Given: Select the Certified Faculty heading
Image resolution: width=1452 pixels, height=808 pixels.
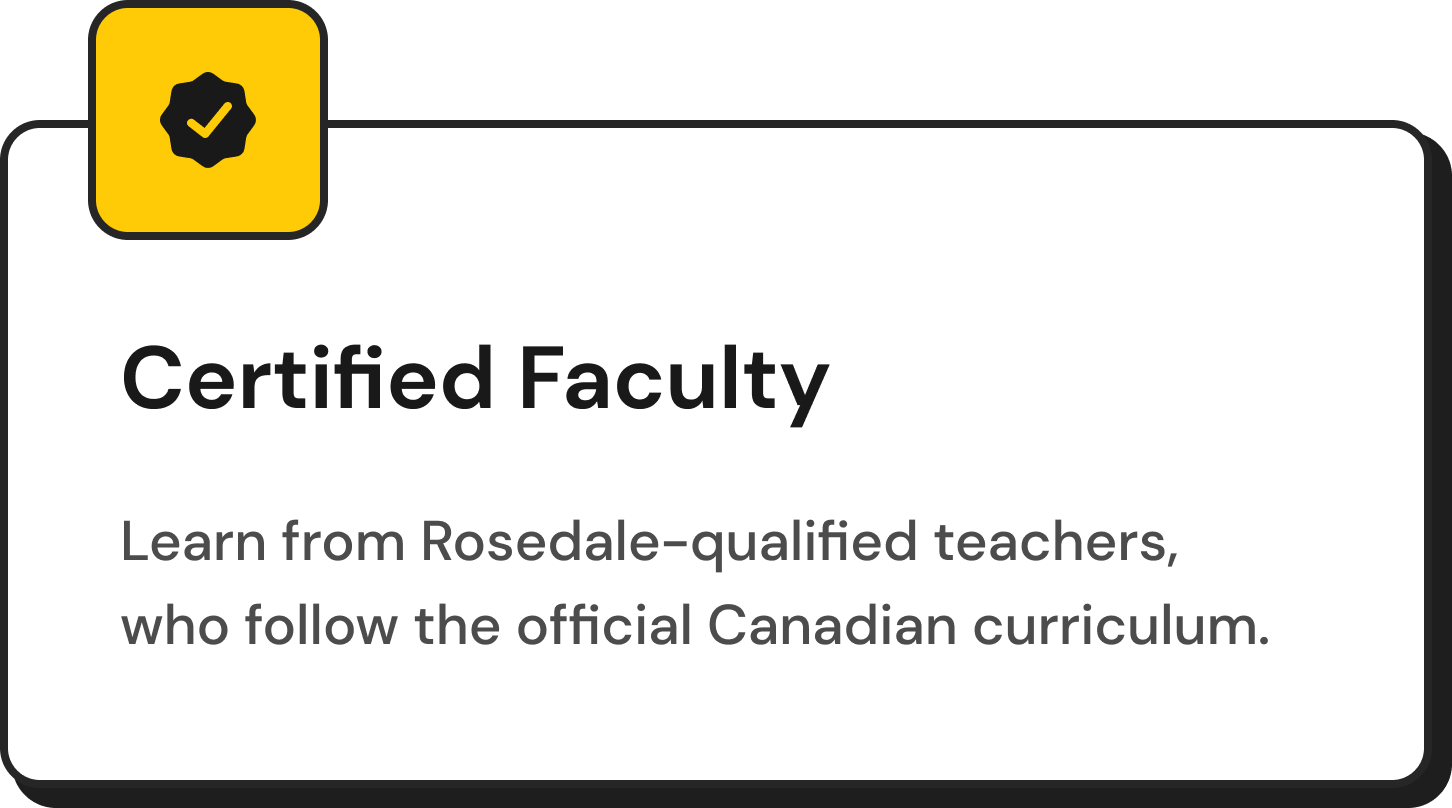Looking at the screenshot, I should [475, 380].
